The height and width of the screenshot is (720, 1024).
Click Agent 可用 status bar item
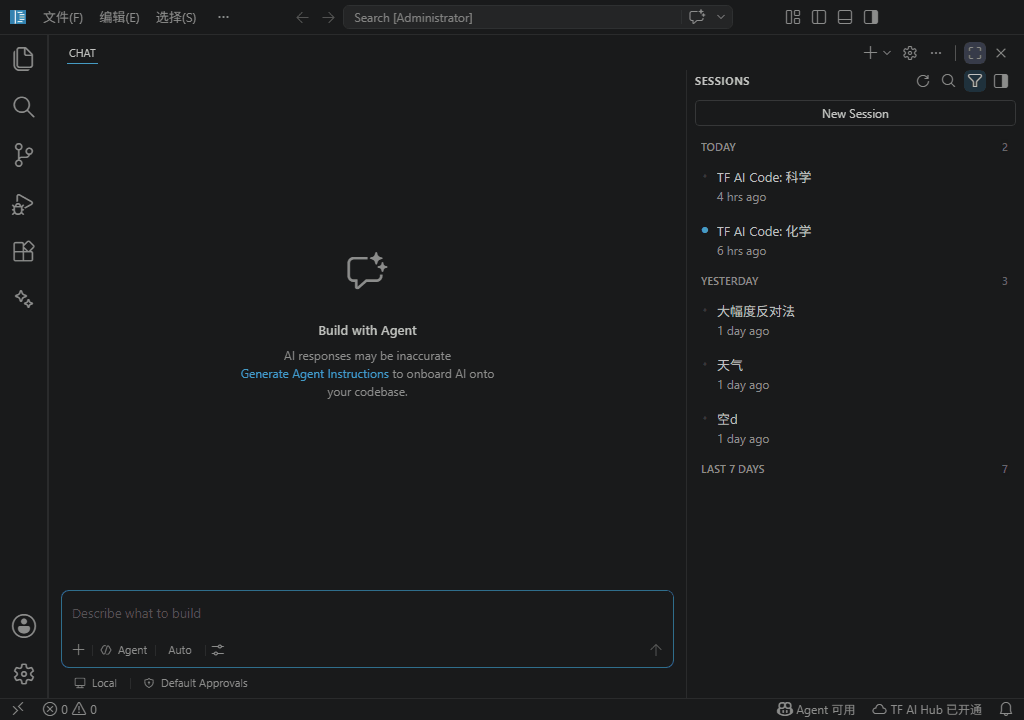tap(816, 710)
